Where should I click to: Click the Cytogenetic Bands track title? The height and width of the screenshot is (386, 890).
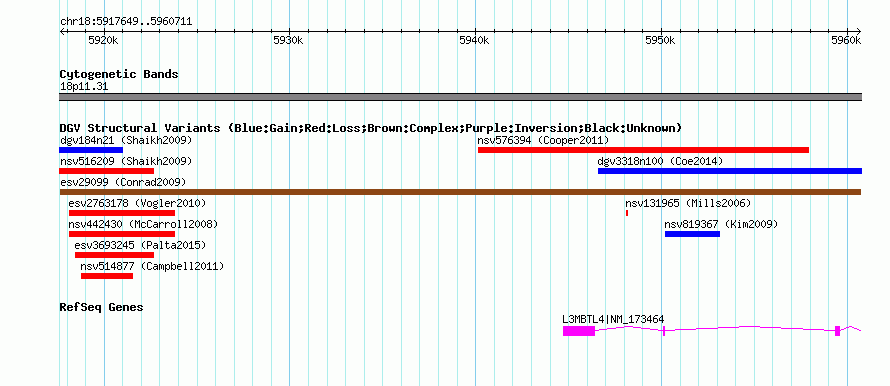pos(119,74)
